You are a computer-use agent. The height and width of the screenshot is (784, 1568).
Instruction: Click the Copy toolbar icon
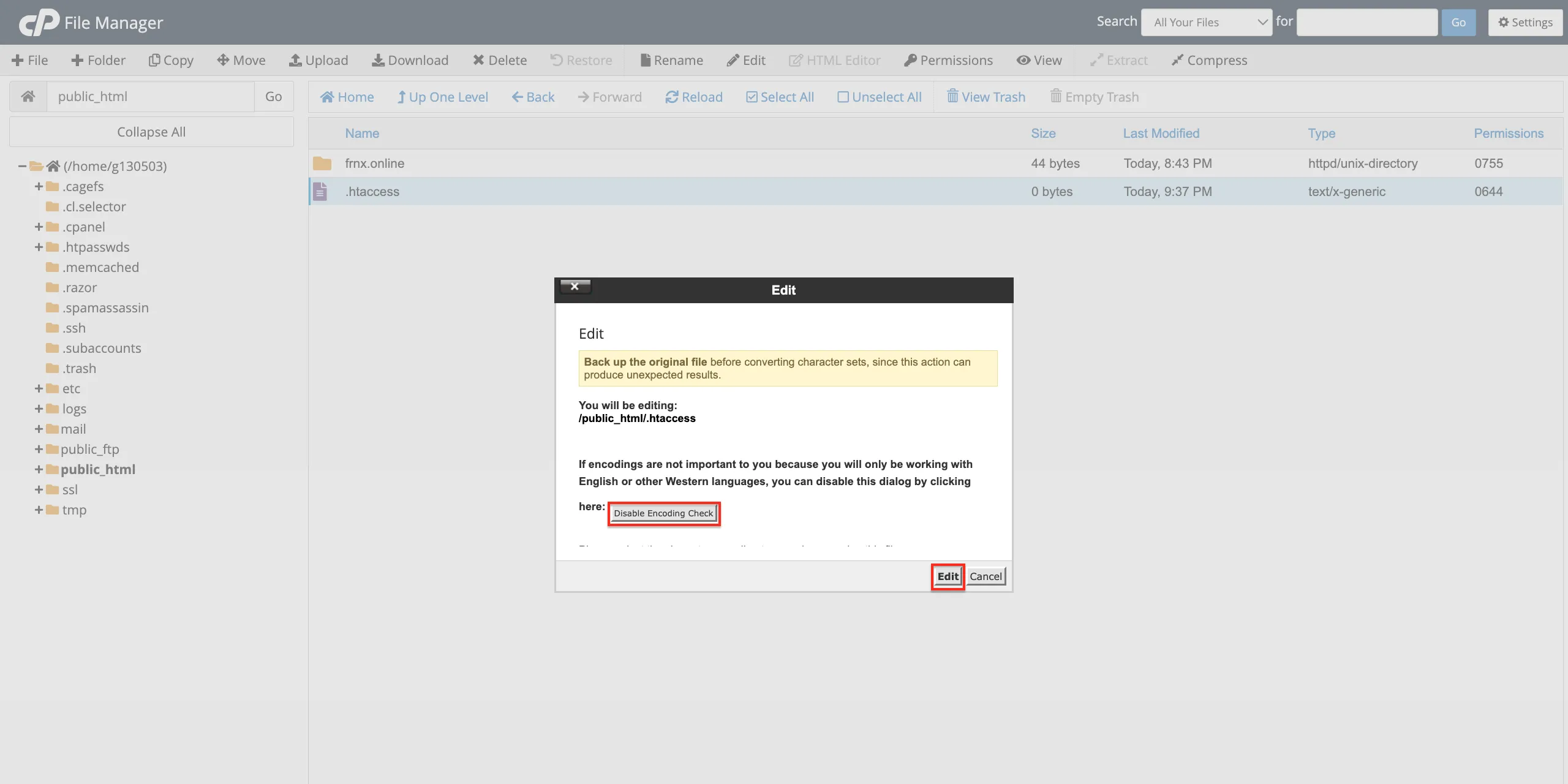tap(171, 60)
